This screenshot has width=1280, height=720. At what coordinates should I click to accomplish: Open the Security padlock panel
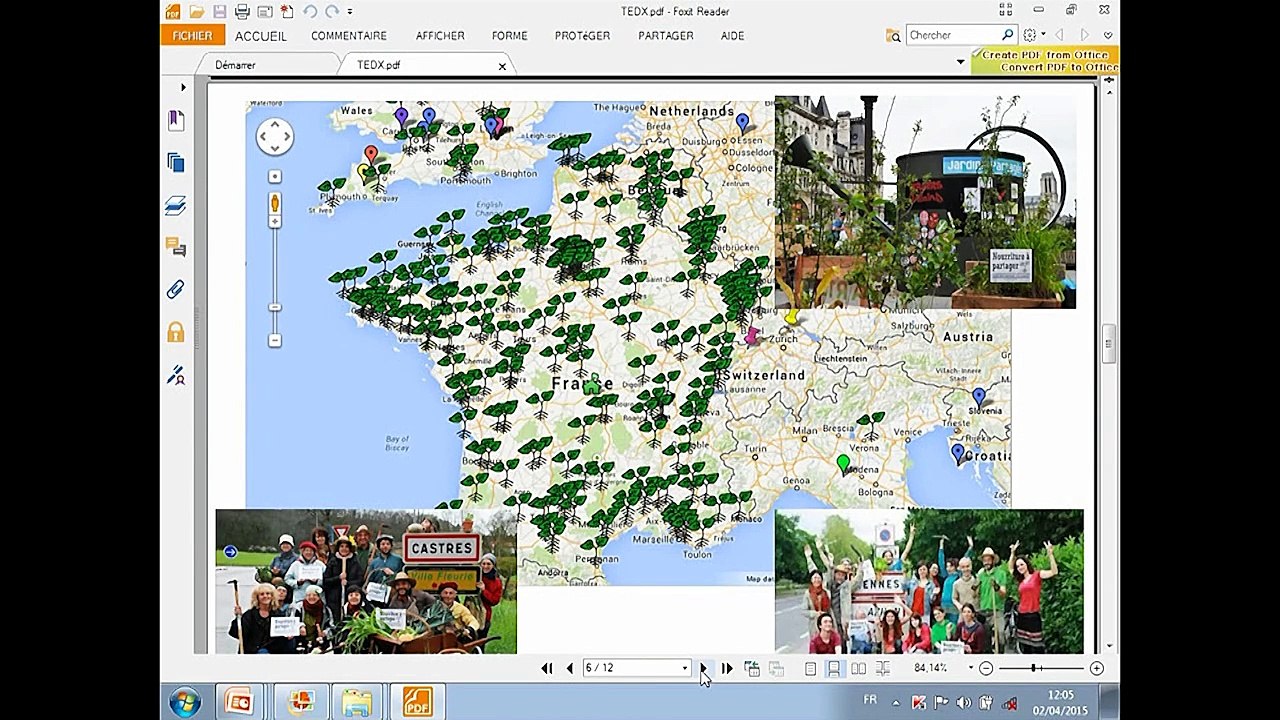(x=176, y=332)
